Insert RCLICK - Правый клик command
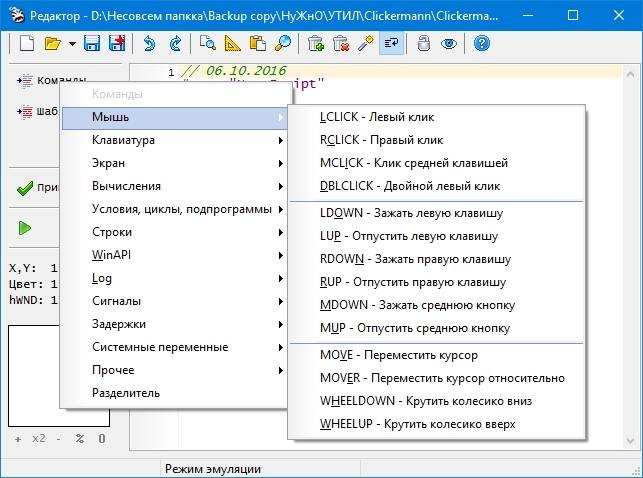This screenshot has height=478, width=643. point(437,140)
